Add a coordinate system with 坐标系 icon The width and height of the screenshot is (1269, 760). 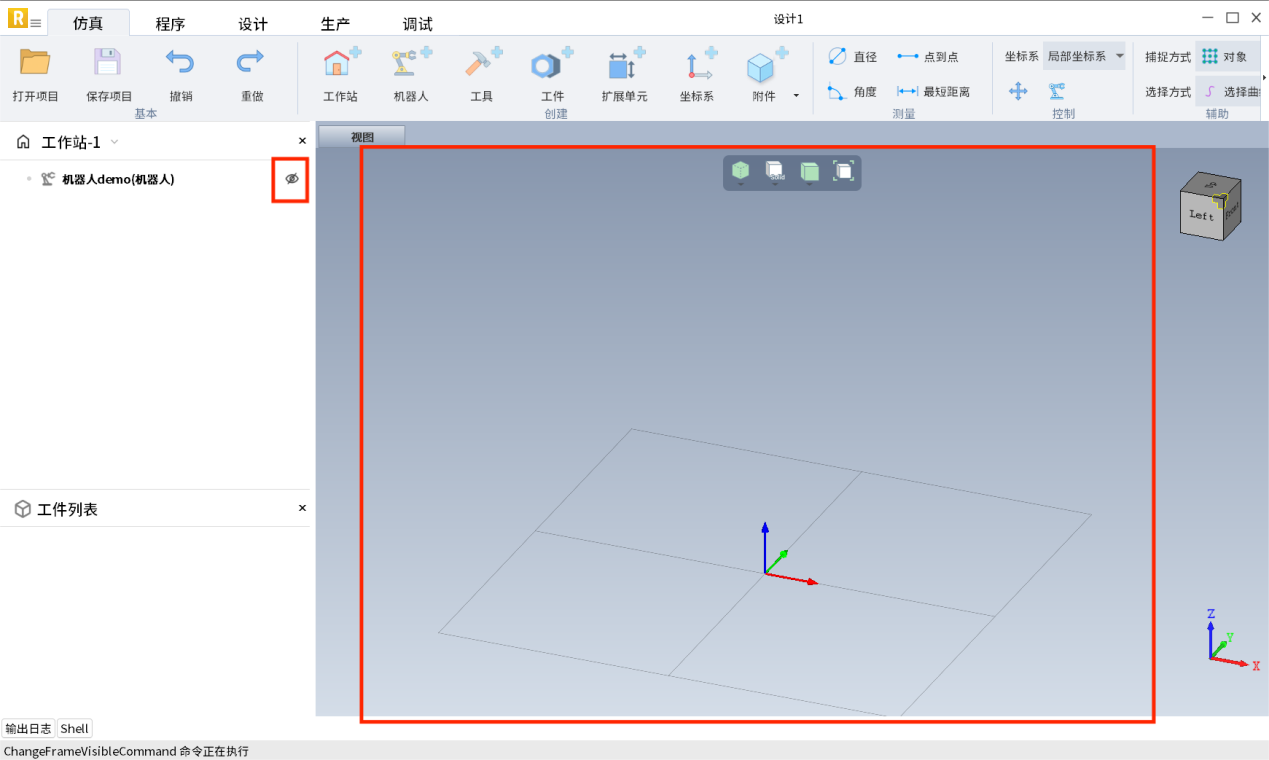[x=696, y=66]
